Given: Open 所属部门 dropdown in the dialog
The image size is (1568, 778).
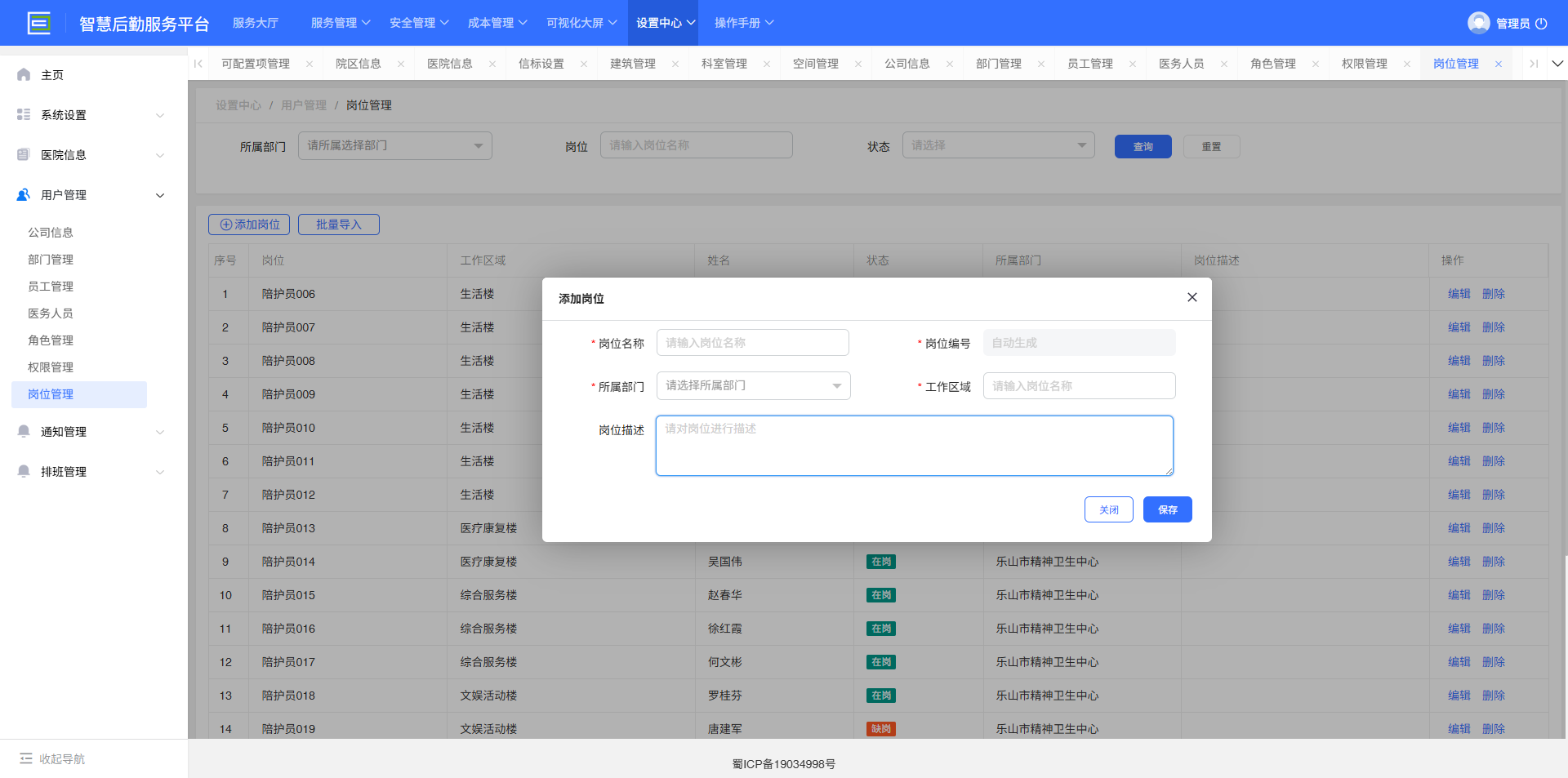Looking at the screenshot, I should point(753,385).
